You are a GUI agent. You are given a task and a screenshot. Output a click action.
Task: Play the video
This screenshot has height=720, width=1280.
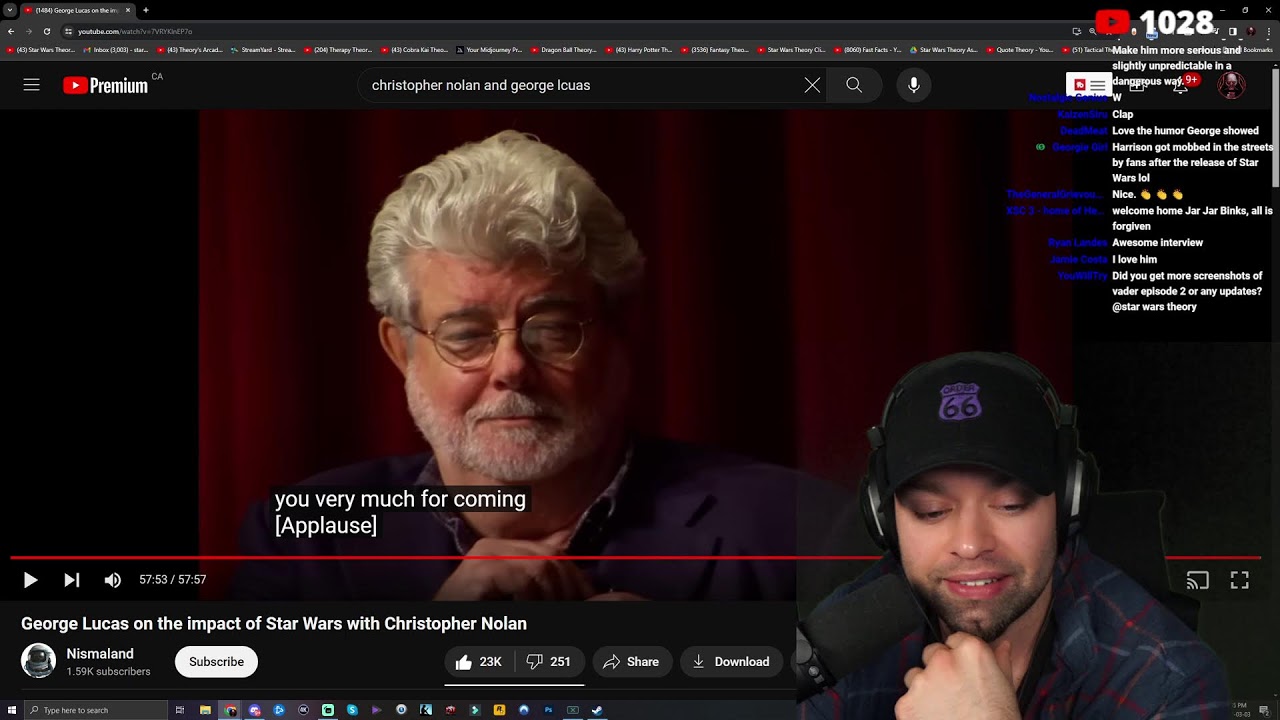click(30, 580)
